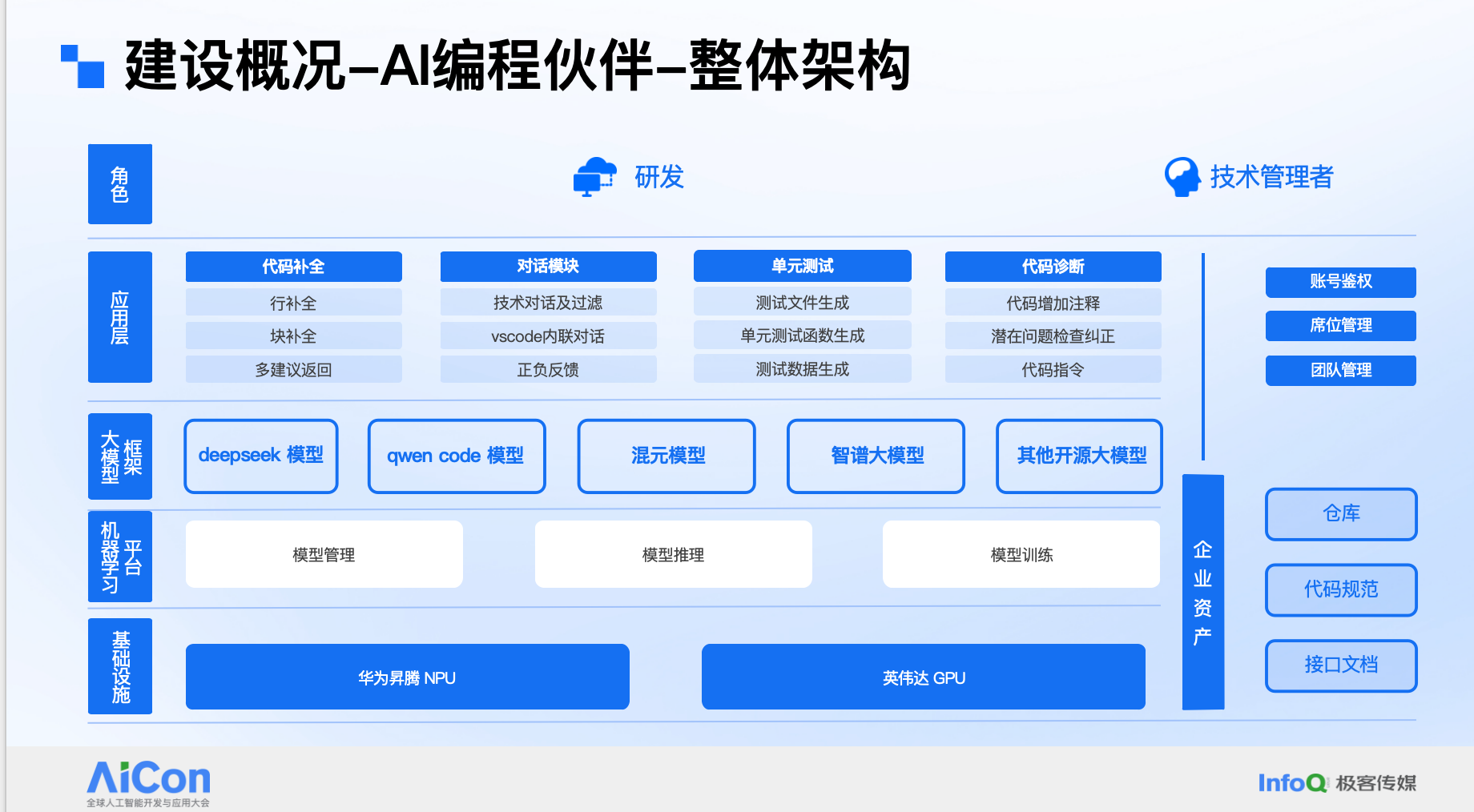Click the 接口文档 box
This screenshot has width=1474, height=812.
point(1341,665)
